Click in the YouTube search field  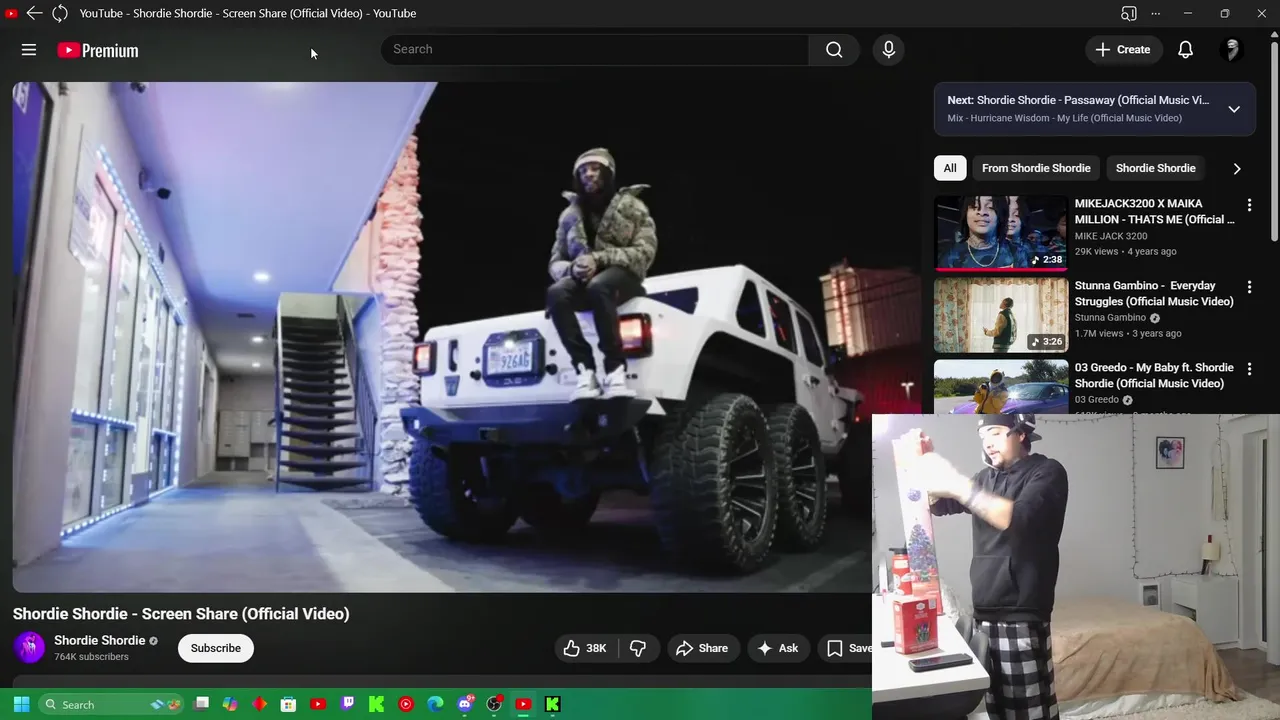595,49
